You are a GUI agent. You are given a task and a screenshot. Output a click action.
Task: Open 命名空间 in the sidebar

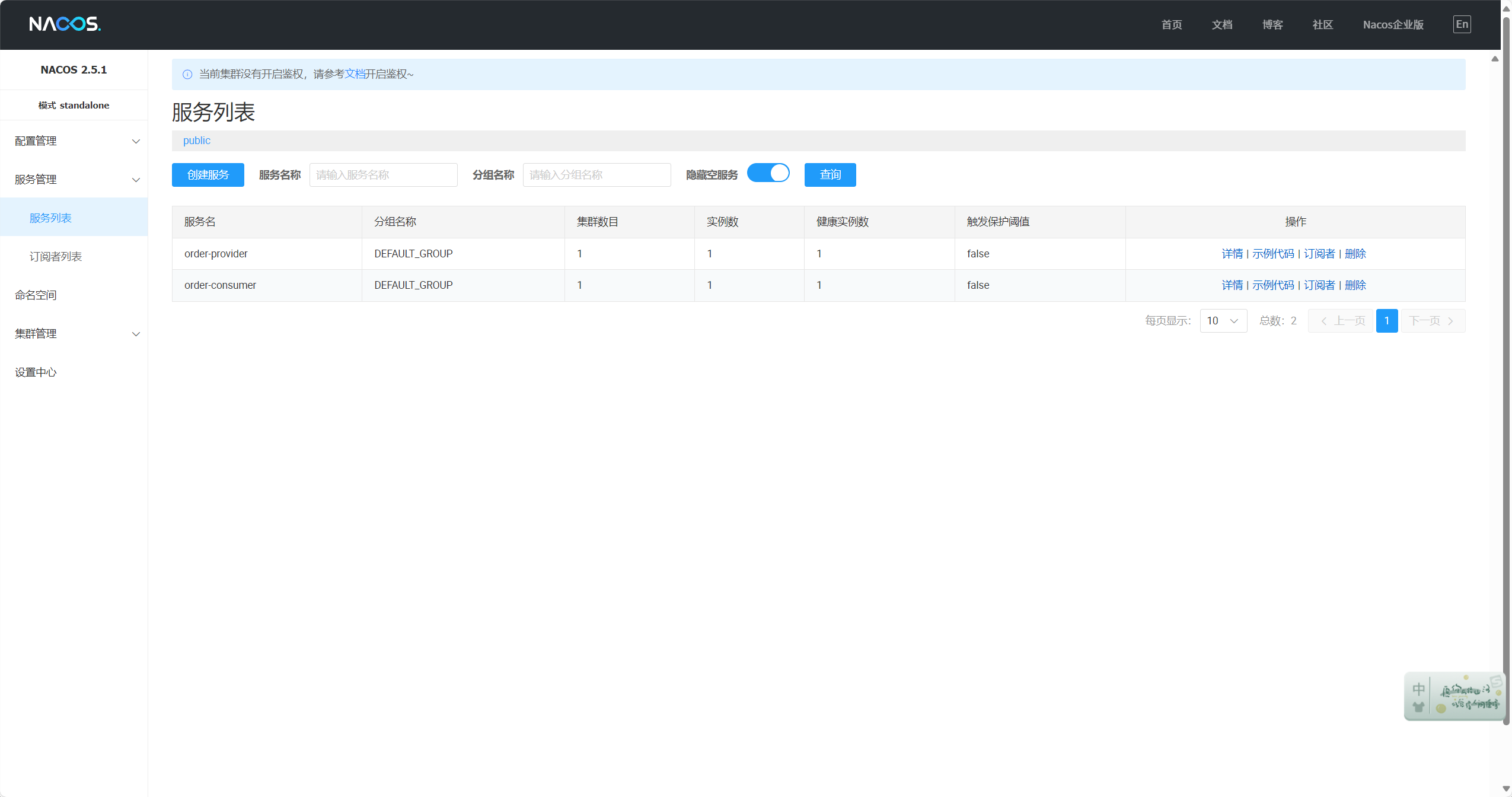[x=36, y=295]
